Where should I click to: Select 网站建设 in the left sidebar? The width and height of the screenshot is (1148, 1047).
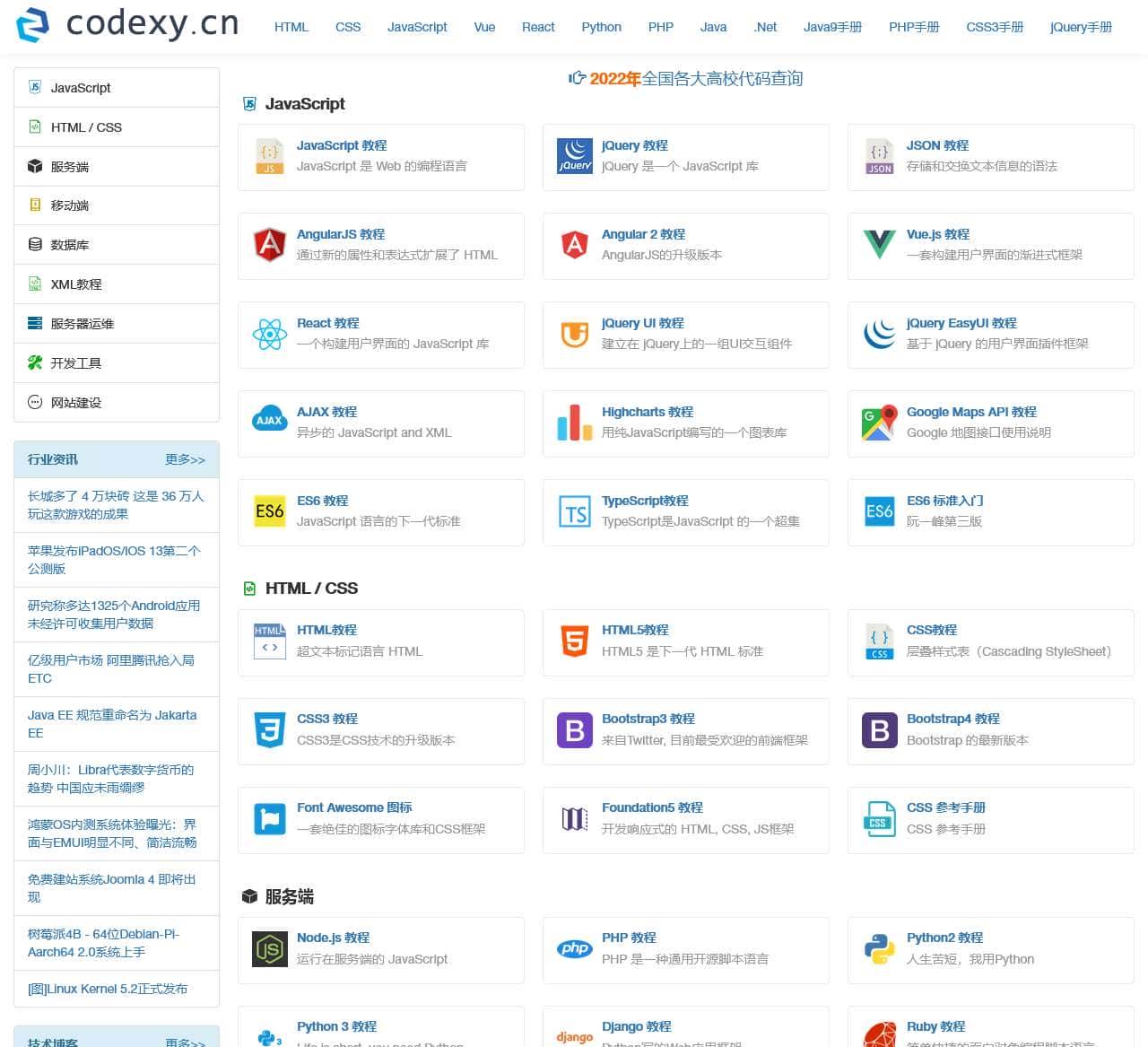point(117,403)
